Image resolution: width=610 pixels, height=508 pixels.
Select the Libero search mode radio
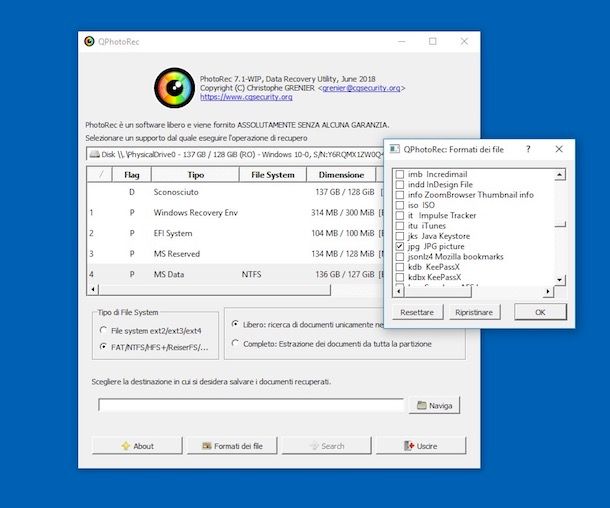click(x=235, y=324)
